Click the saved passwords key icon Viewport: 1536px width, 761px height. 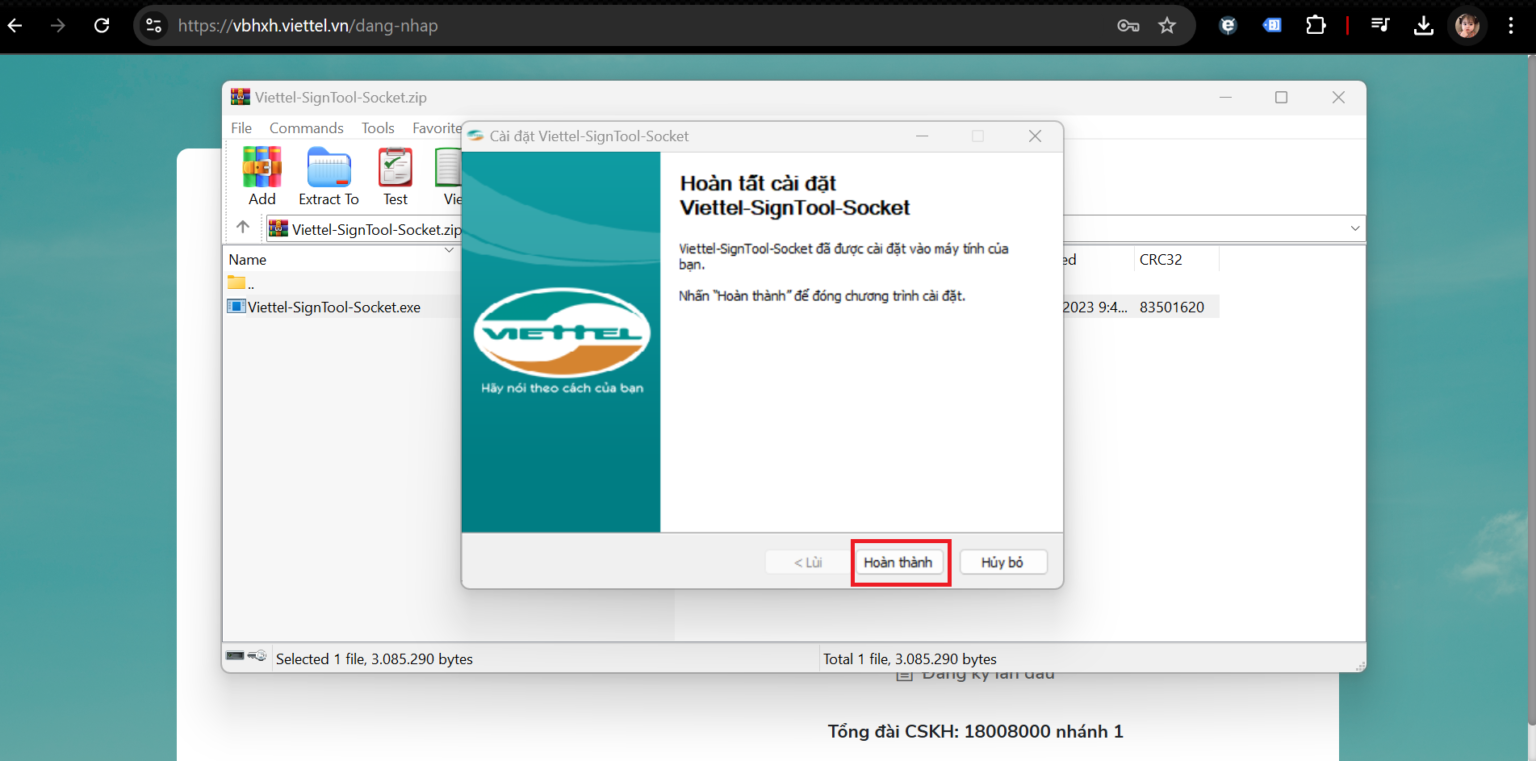1128,26
